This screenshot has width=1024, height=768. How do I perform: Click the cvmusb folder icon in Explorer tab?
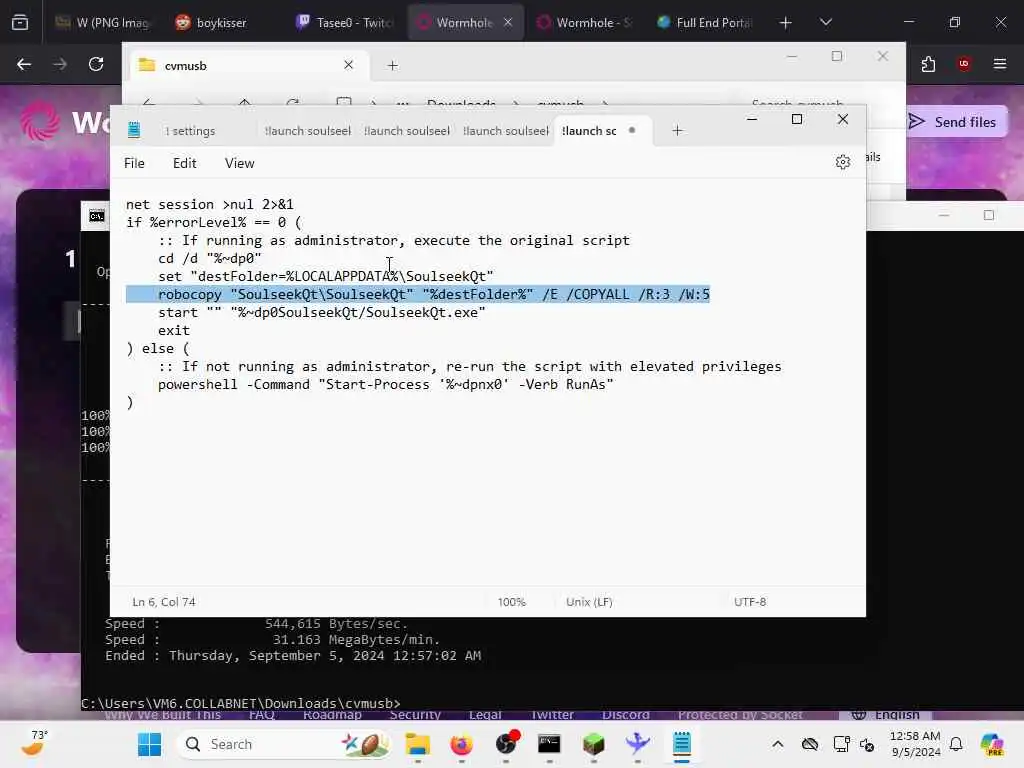[146, 65]
